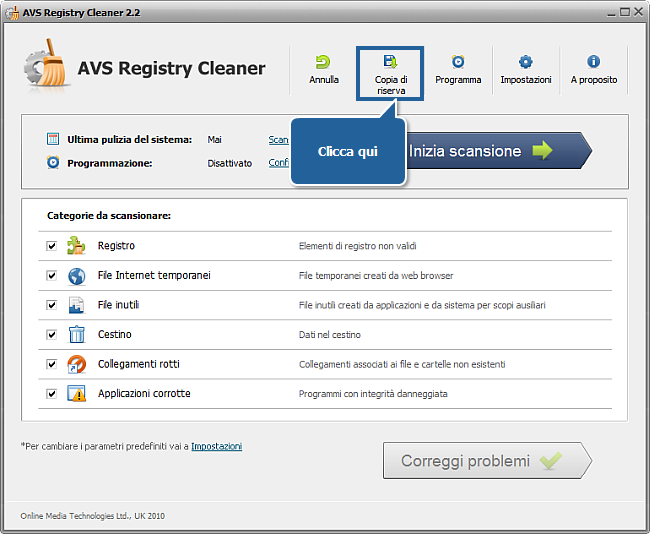Click the Annulla undo icon
This screenshot has width=650, height=534.
point(323,62)
